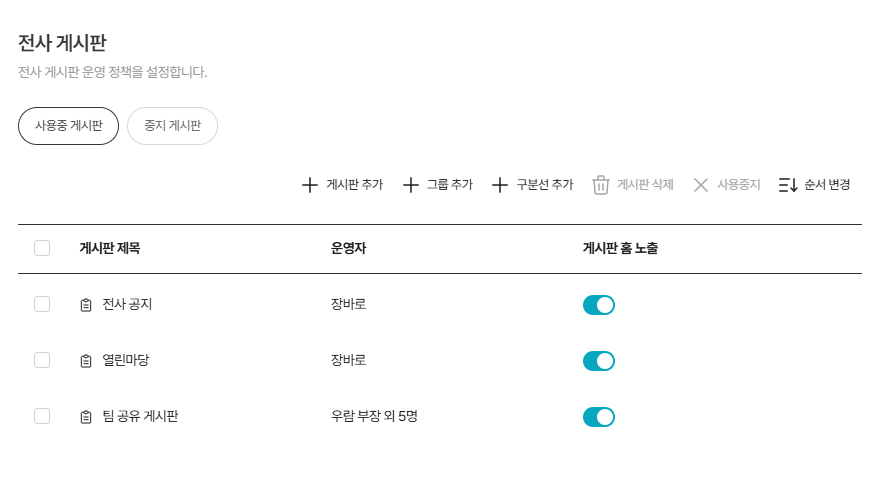Select the 열린마당 row checkbox
Image resolution: width=878 pixels, height=481 pixels.
[x=42, y=360]
